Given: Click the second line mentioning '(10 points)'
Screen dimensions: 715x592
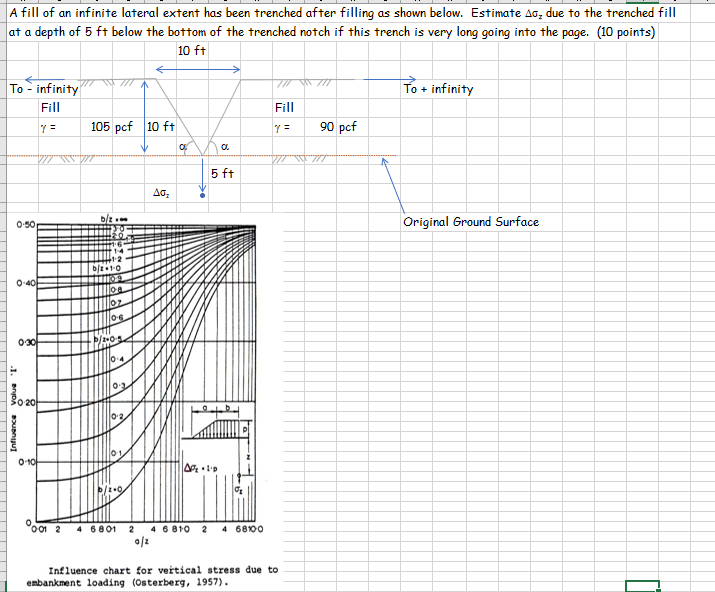Looking at the screenshot, I should coord(332,32).
